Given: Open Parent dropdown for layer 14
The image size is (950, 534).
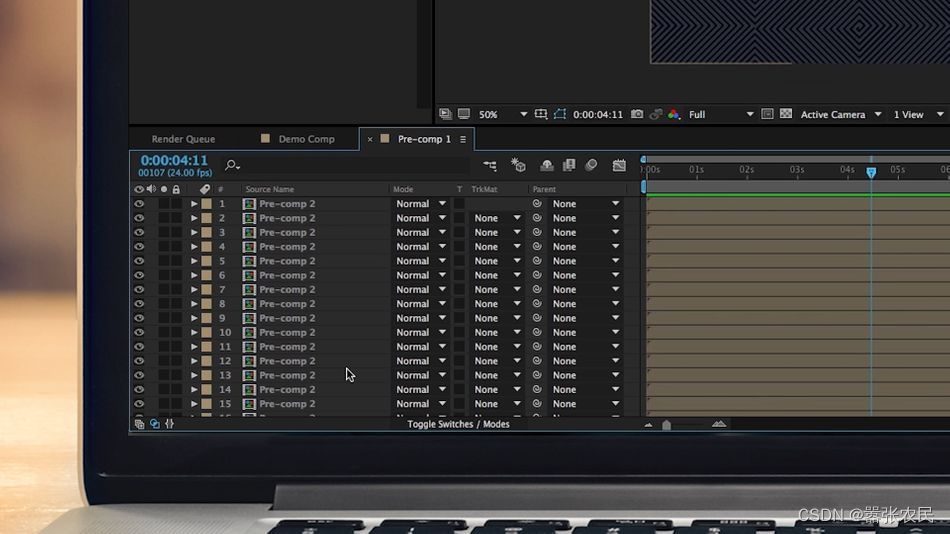Looking at the screenshot, I should [x=586, y=390].
